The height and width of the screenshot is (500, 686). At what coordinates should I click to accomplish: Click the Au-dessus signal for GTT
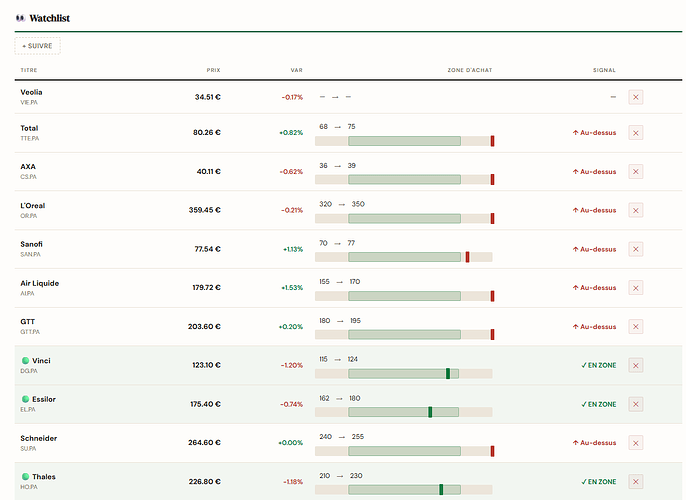pyautogui.click(x=594, y=326)
